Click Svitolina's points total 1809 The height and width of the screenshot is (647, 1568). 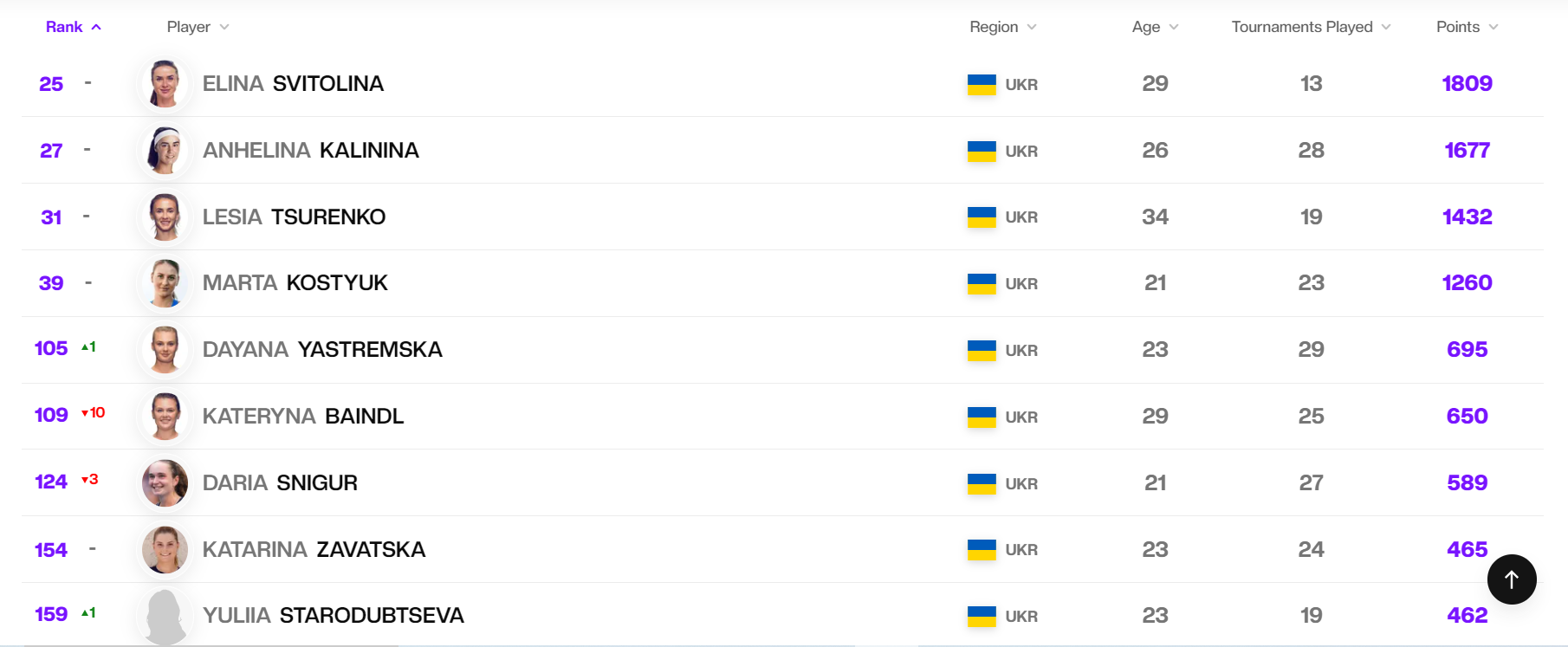pos(1467,83)
